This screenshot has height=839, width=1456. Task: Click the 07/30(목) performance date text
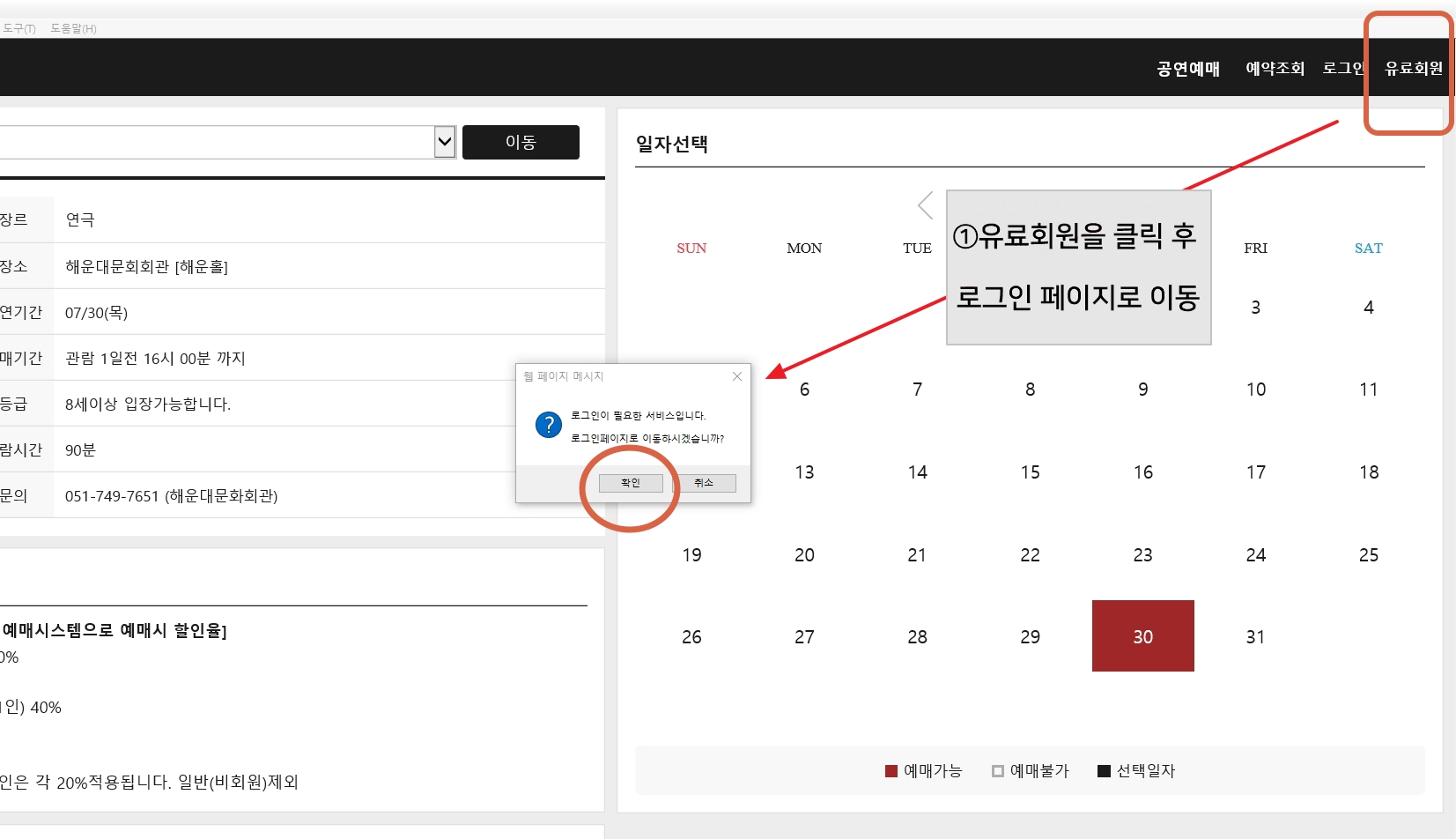(x=96, y=313)
